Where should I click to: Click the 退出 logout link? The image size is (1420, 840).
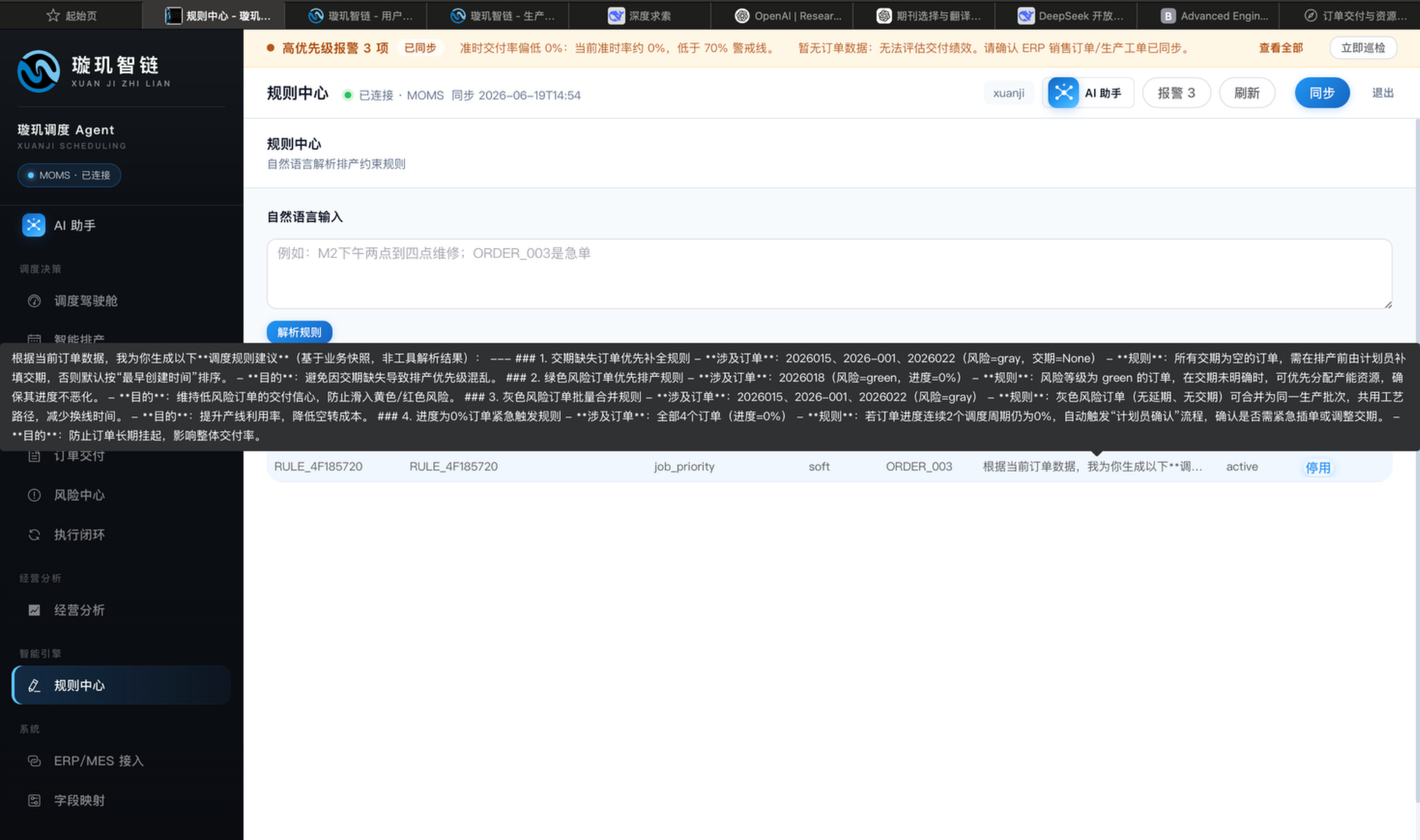1383,93
